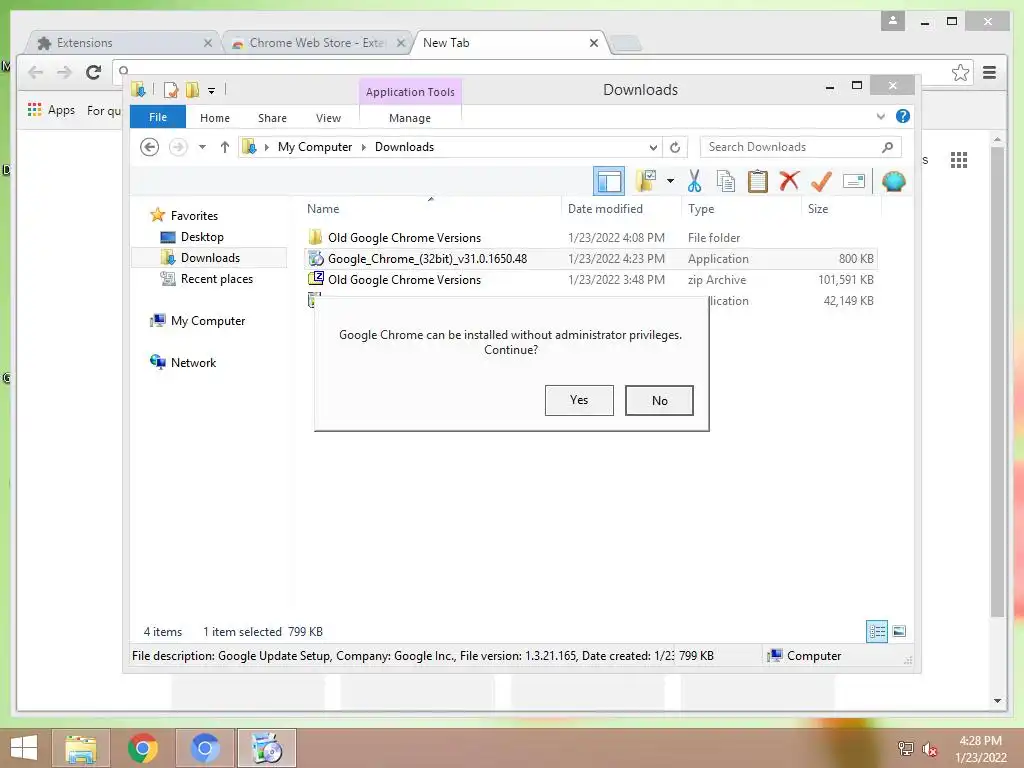Select the Application Tools contextual tab
This screenshot has height=768, width=1024.
pyautogui.click(x=409, y=92)
